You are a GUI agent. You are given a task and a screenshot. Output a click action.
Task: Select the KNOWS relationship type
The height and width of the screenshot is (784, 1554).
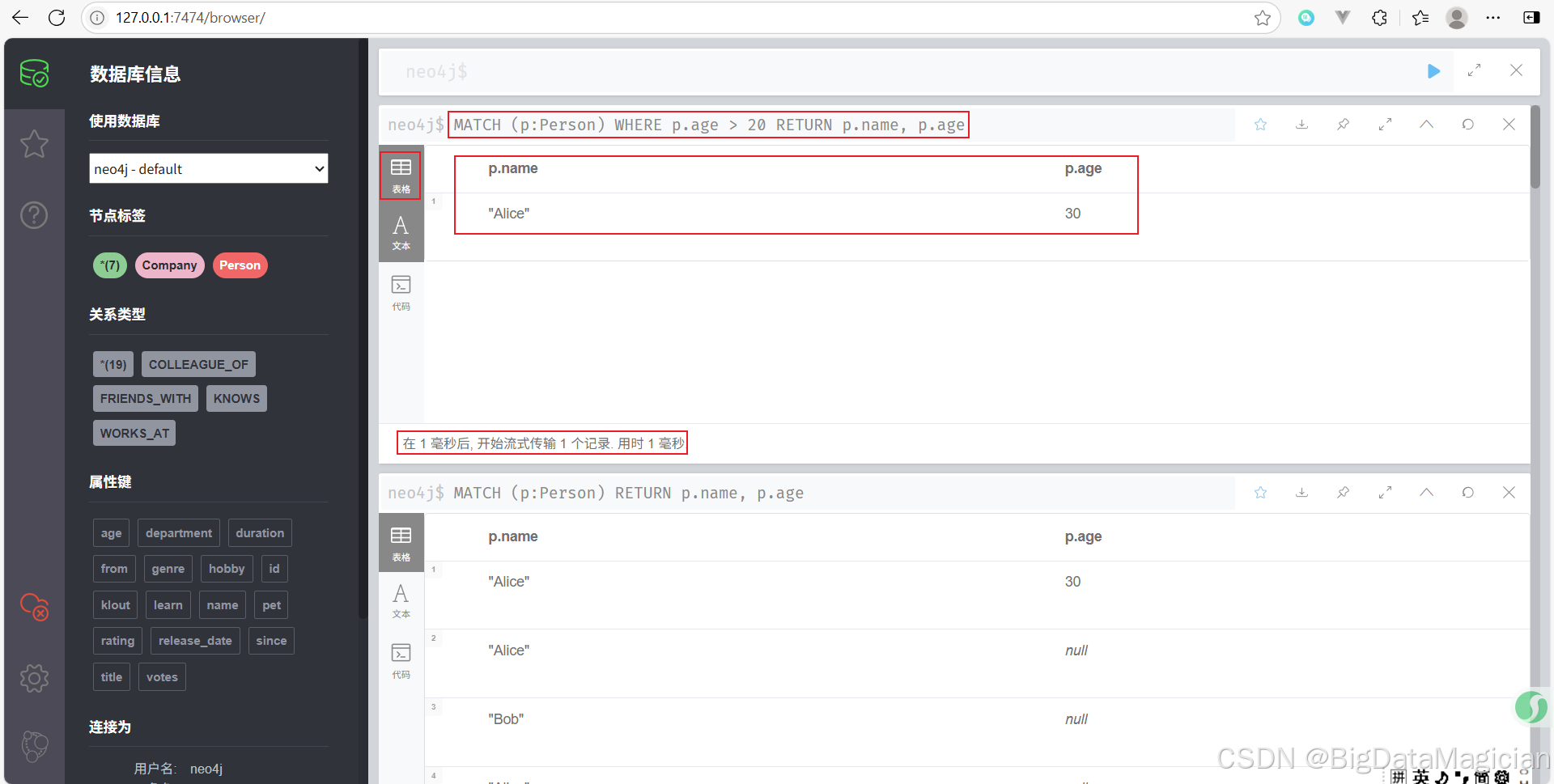coord(236,398)
